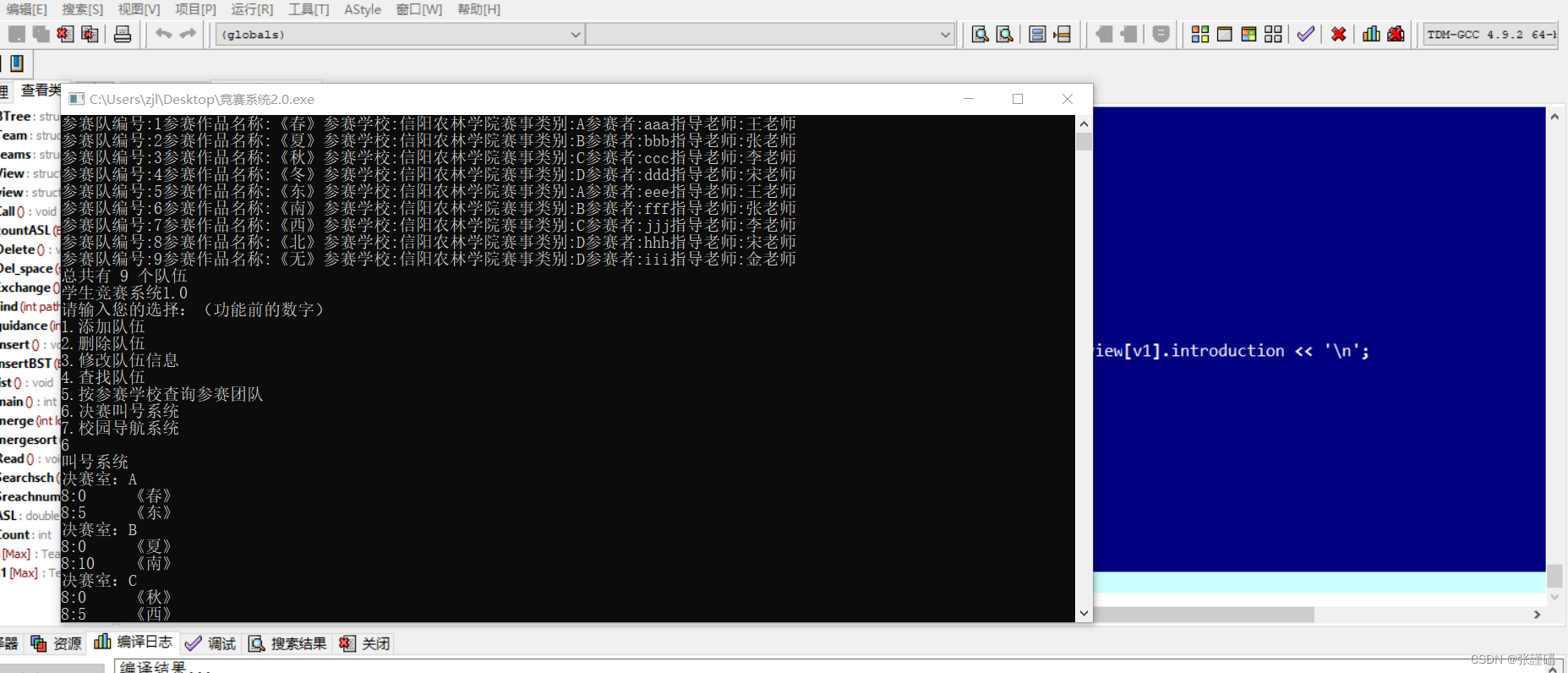The width and height of the screenshot is (1568, 673).
Task: Click editor horizontal scrollbar right arrow
Action: [x=1537, y=615]
